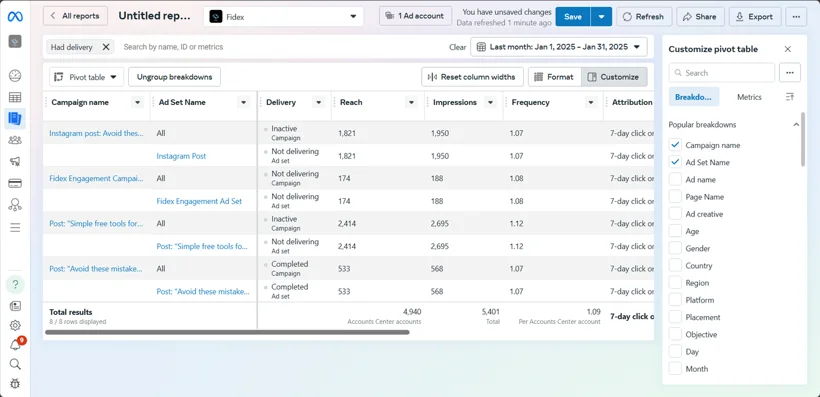Click the table horizontal scrollbar

click(227, 332)
